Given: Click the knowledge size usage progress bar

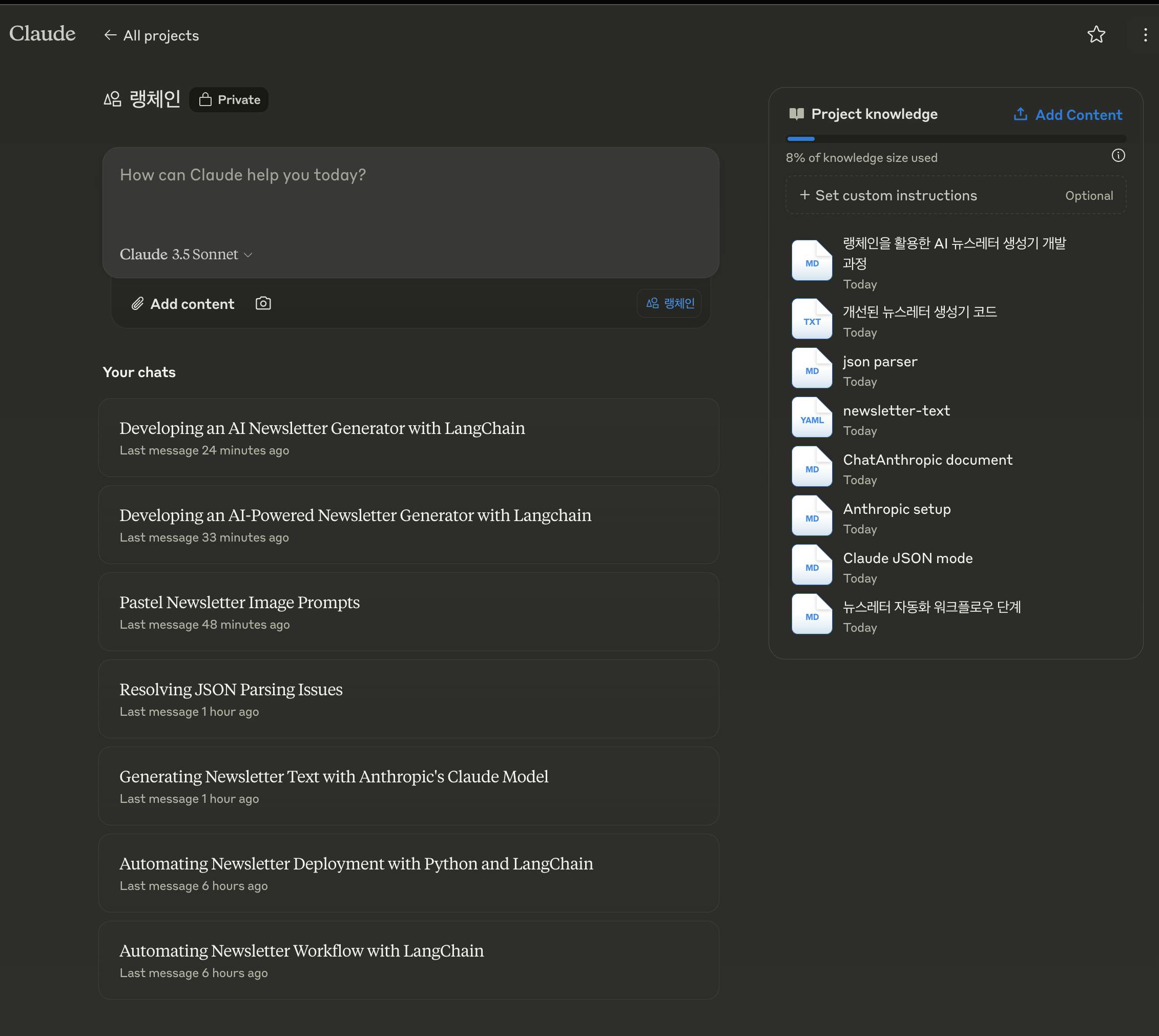Looking at the screenshot, I should point(955,138).
